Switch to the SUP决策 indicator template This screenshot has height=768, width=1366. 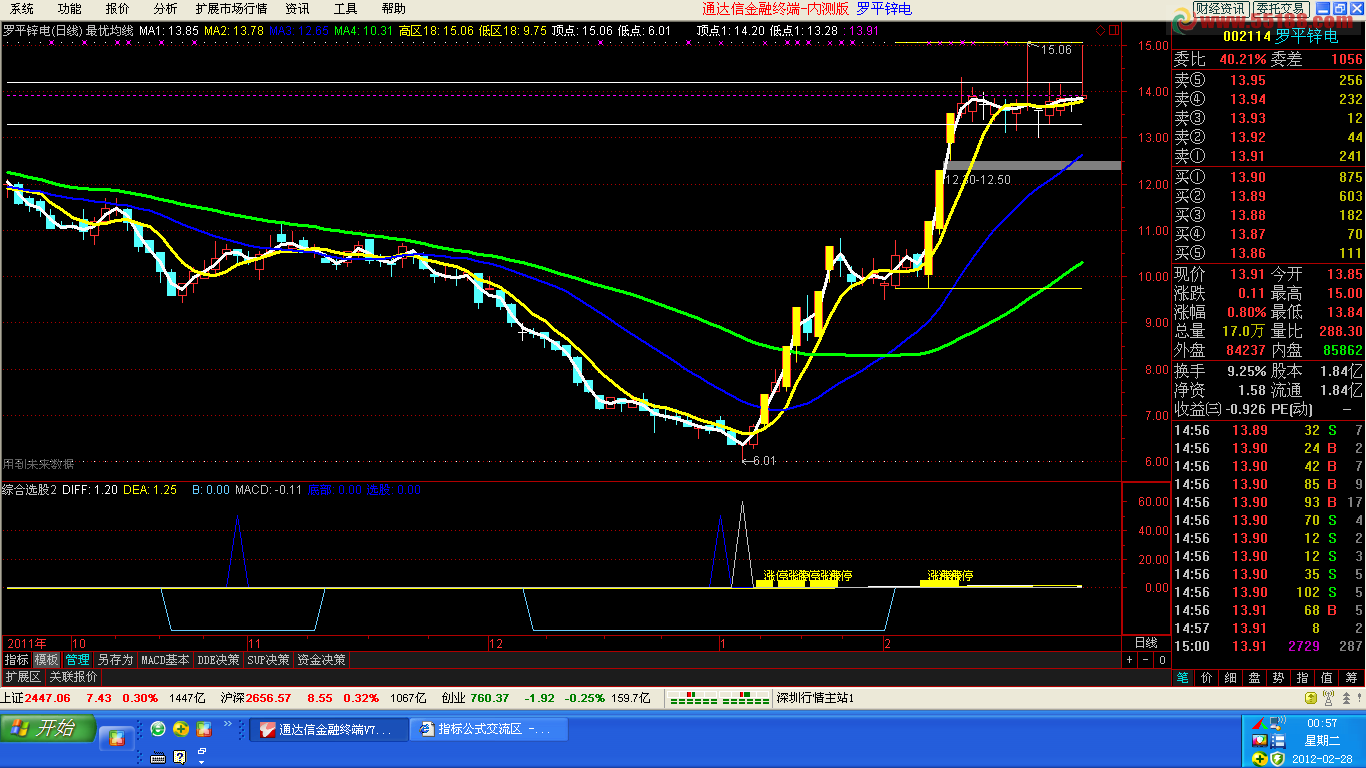[268, 660]
